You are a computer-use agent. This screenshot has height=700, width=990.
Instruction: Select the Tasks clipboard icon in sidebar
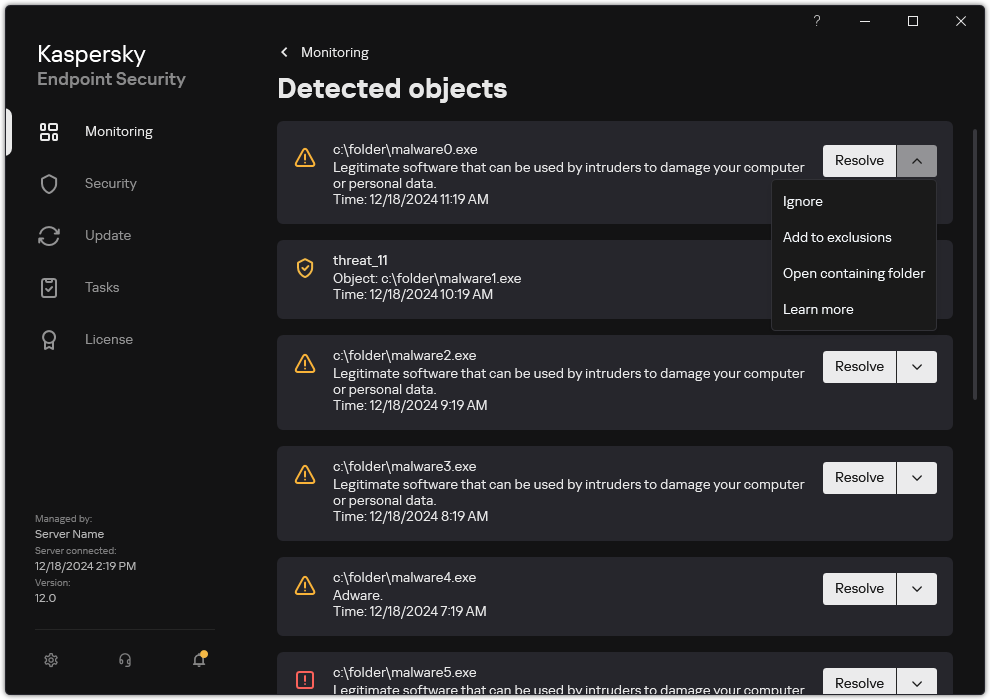point(49,287)
